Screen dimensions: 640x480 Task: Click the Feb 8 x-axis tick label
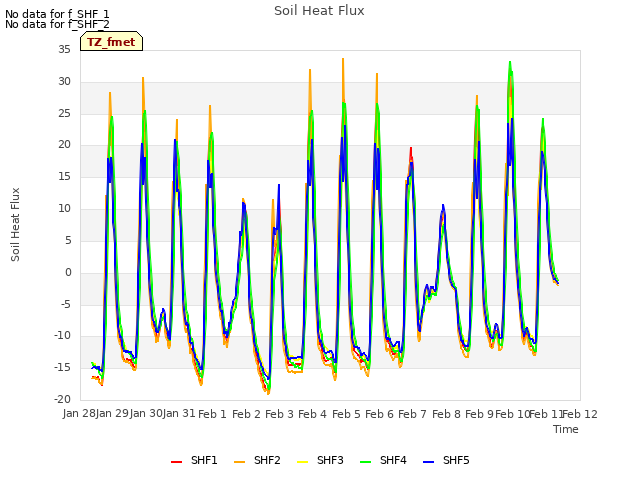tap(446, 414)
